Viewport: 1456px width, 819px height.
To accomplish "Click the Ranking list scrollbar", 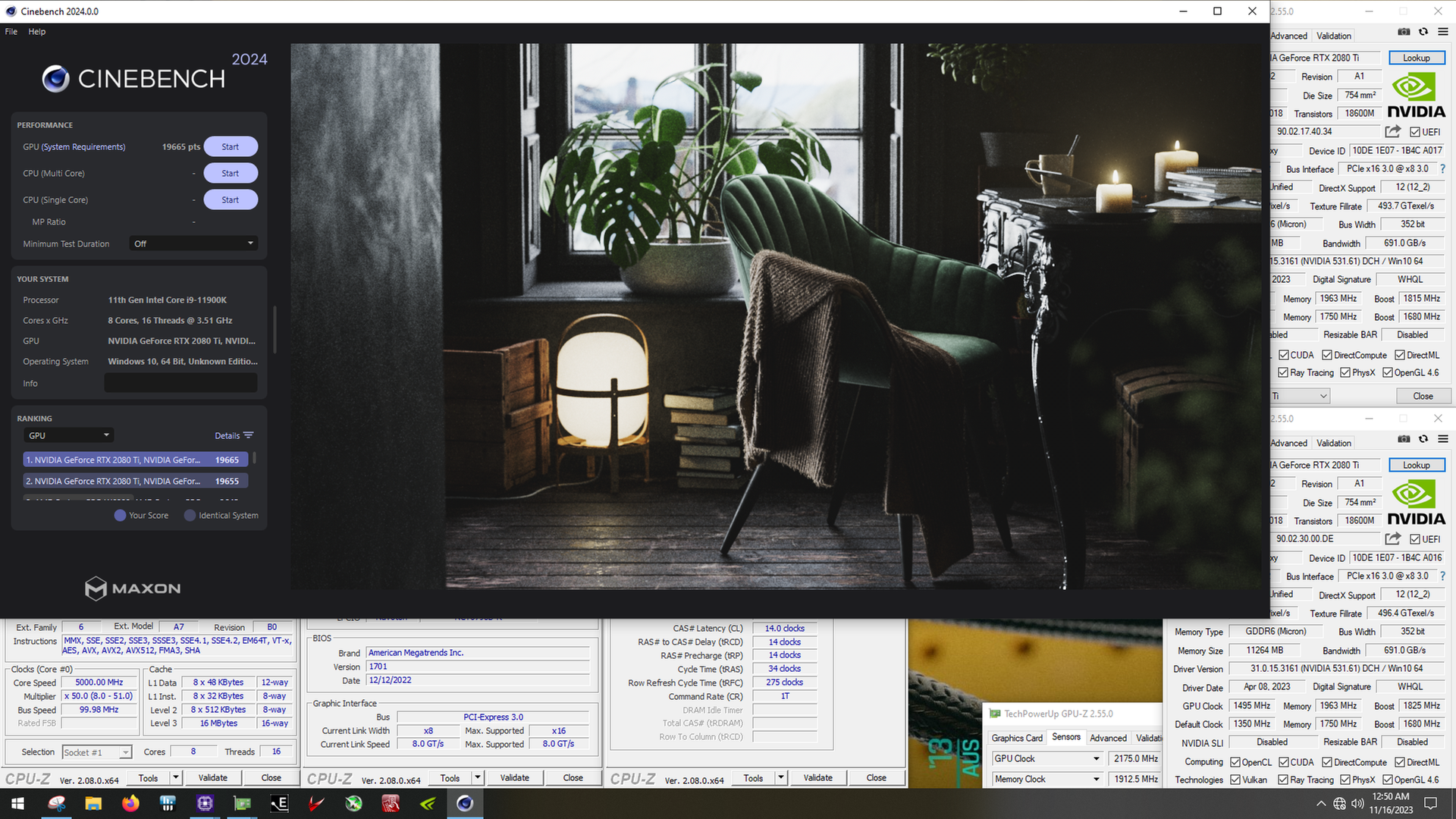I will 254,458.
